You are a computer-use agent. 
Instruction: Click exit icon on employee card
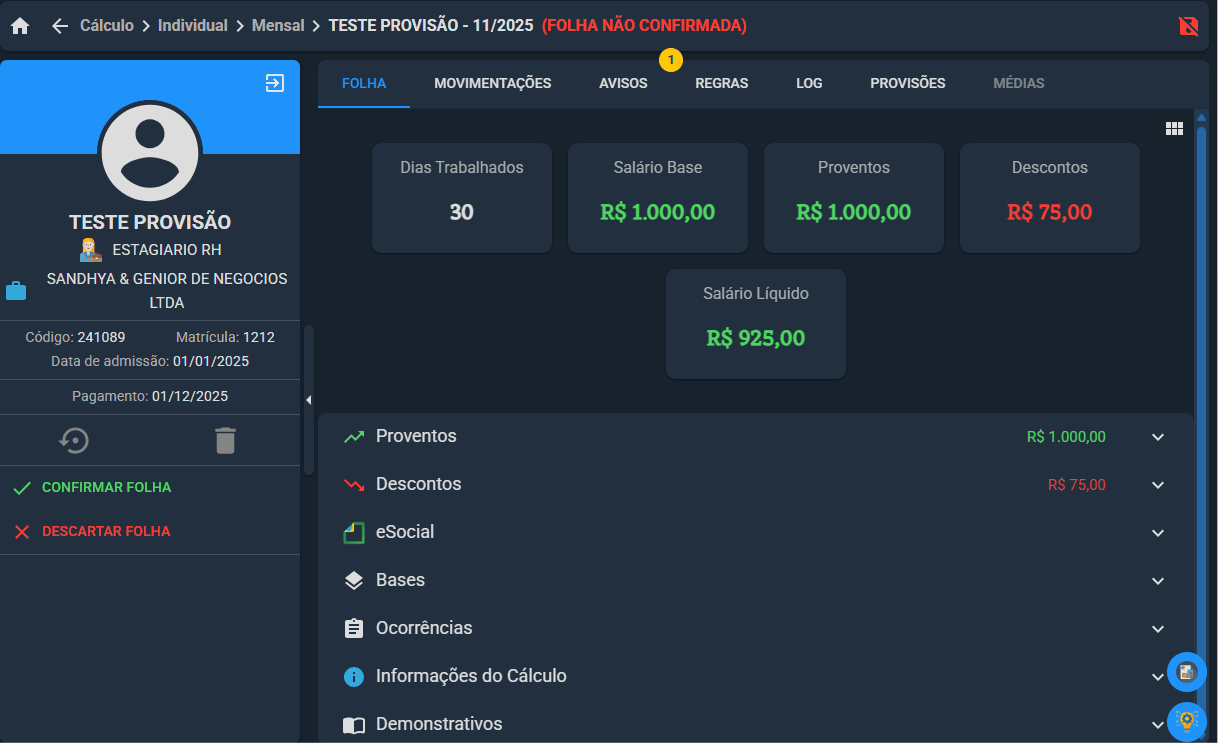click(275, 83)
